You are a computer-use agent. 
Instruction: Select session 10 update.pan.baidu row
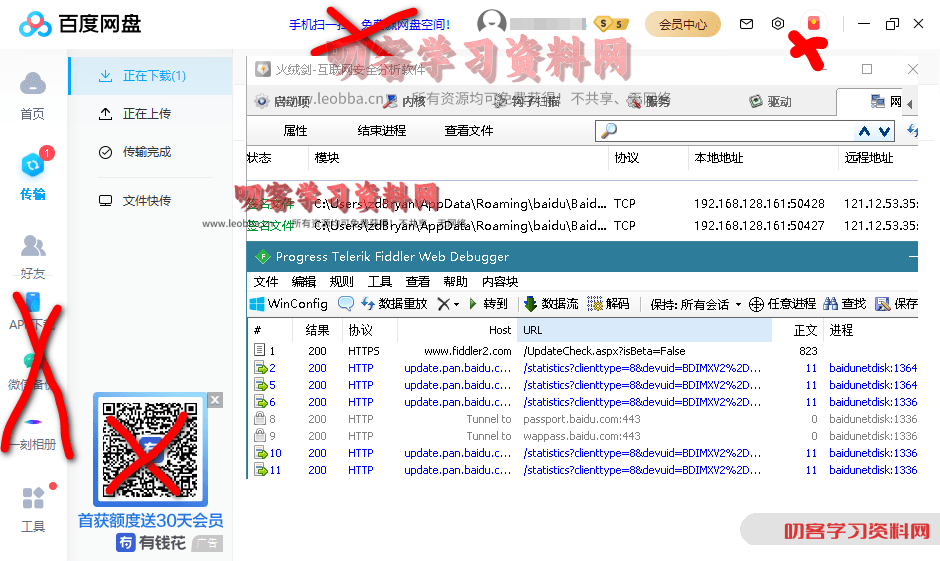(582, 453)
